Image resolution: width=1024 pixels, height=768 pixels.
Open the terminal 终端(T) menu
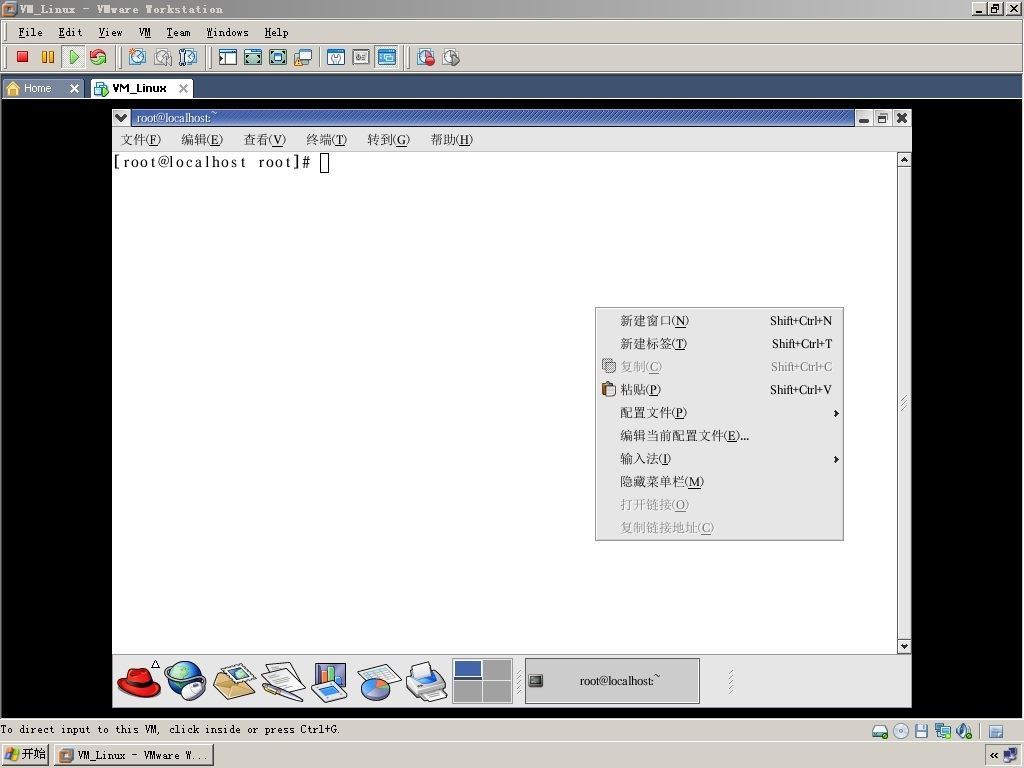point(326,140)
